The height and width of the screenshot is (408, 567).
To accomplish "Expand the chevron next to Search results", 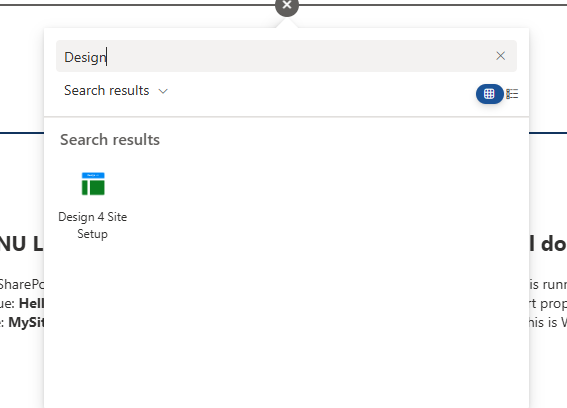I will coord(163,91).
